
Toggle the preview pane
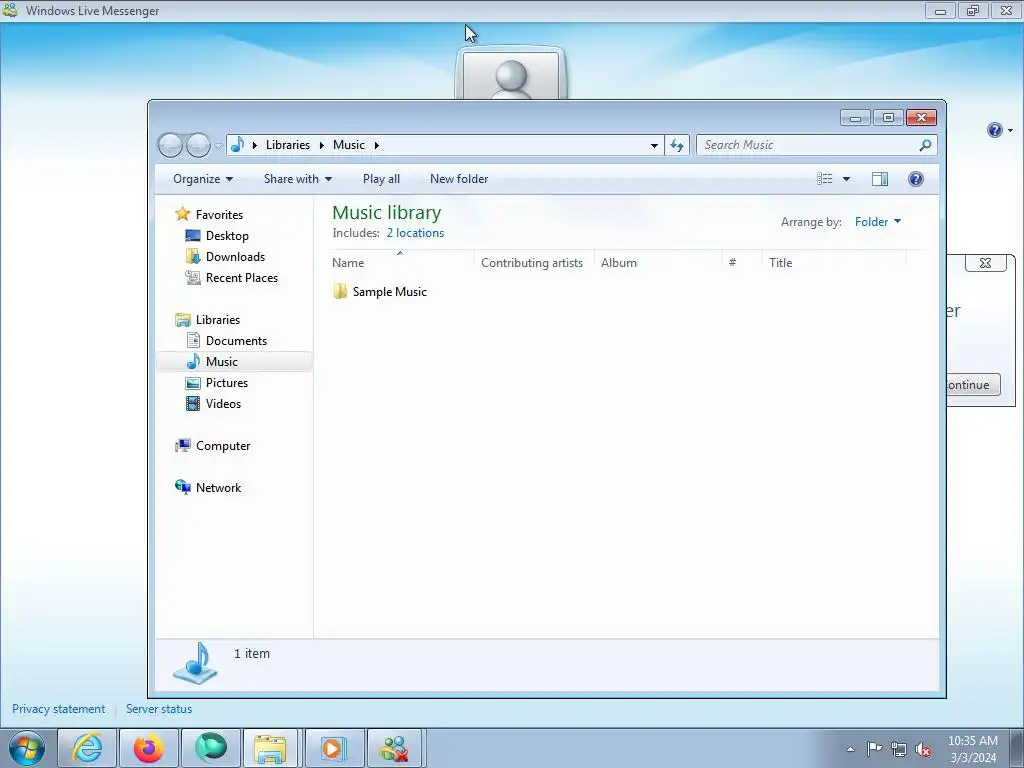(880, 179)
